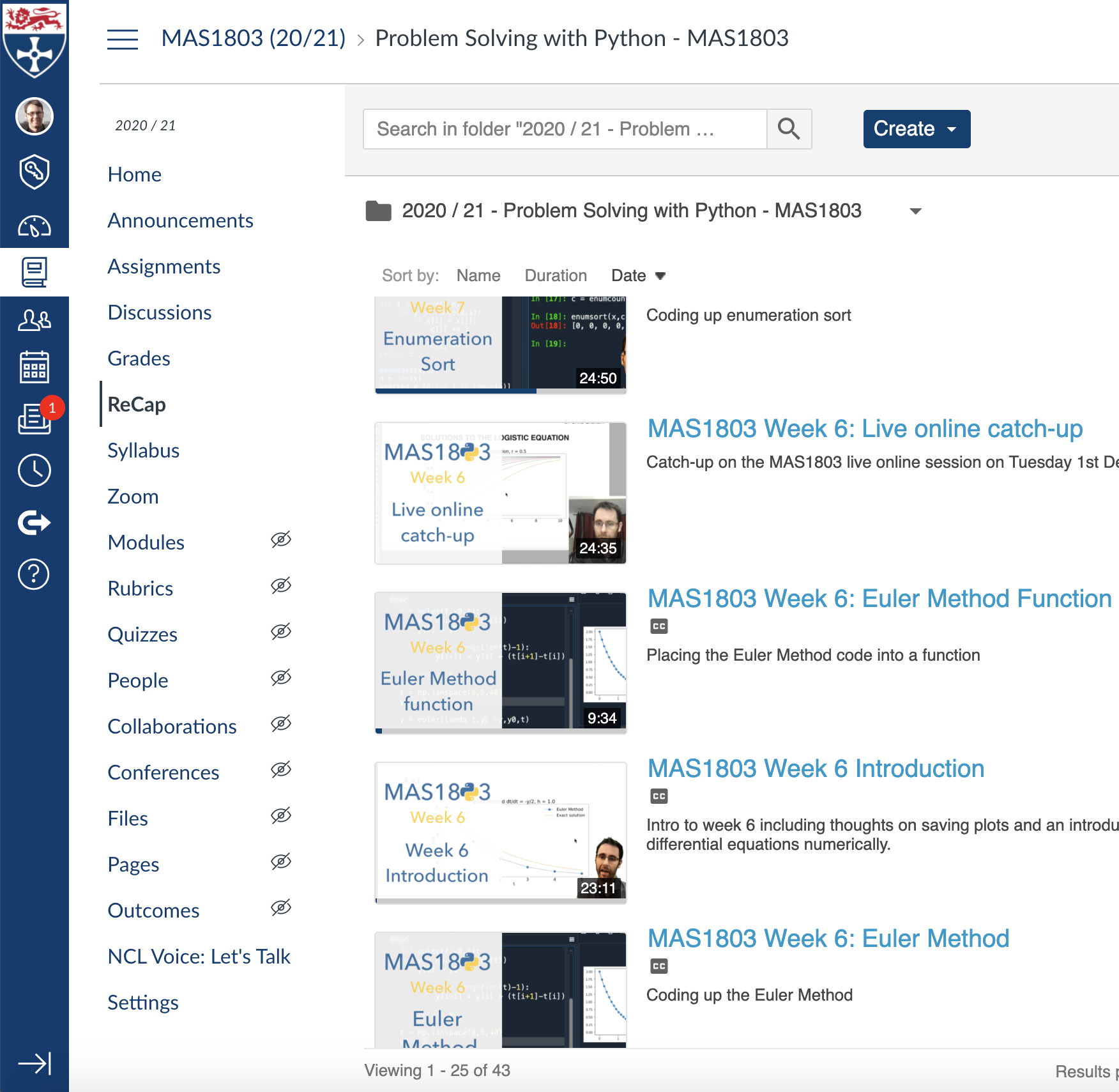Select Grades in the course menu

point(139,358)
